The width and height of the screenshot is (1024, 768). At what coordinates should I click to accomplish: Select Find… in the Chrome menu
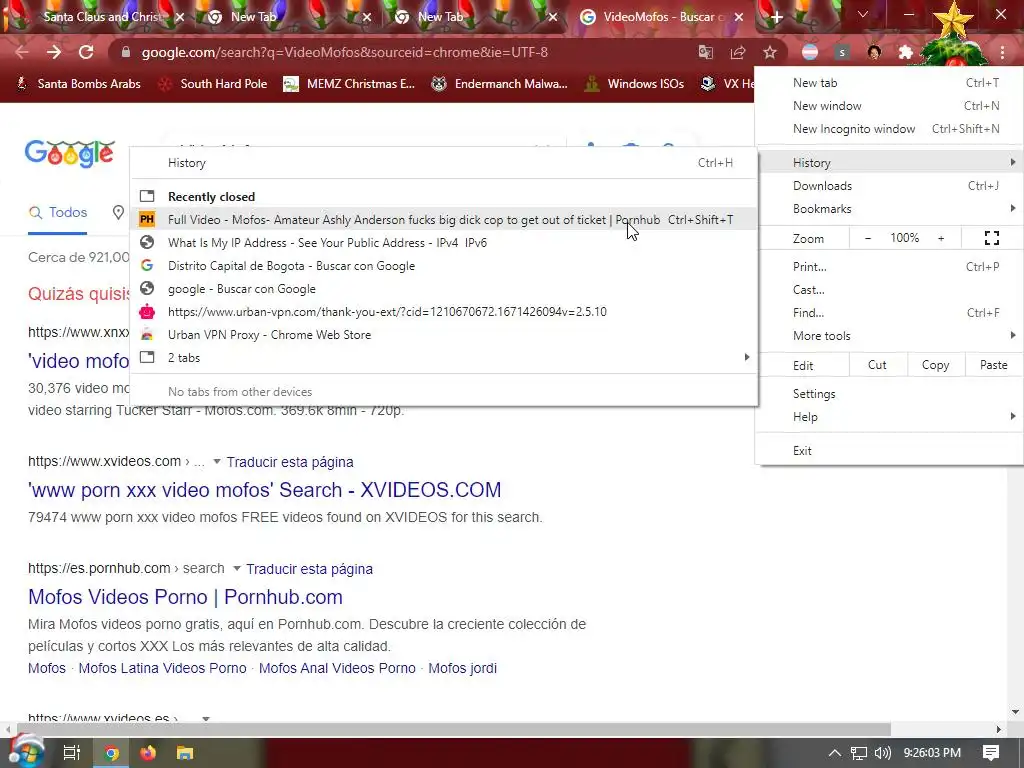point(889,313)
